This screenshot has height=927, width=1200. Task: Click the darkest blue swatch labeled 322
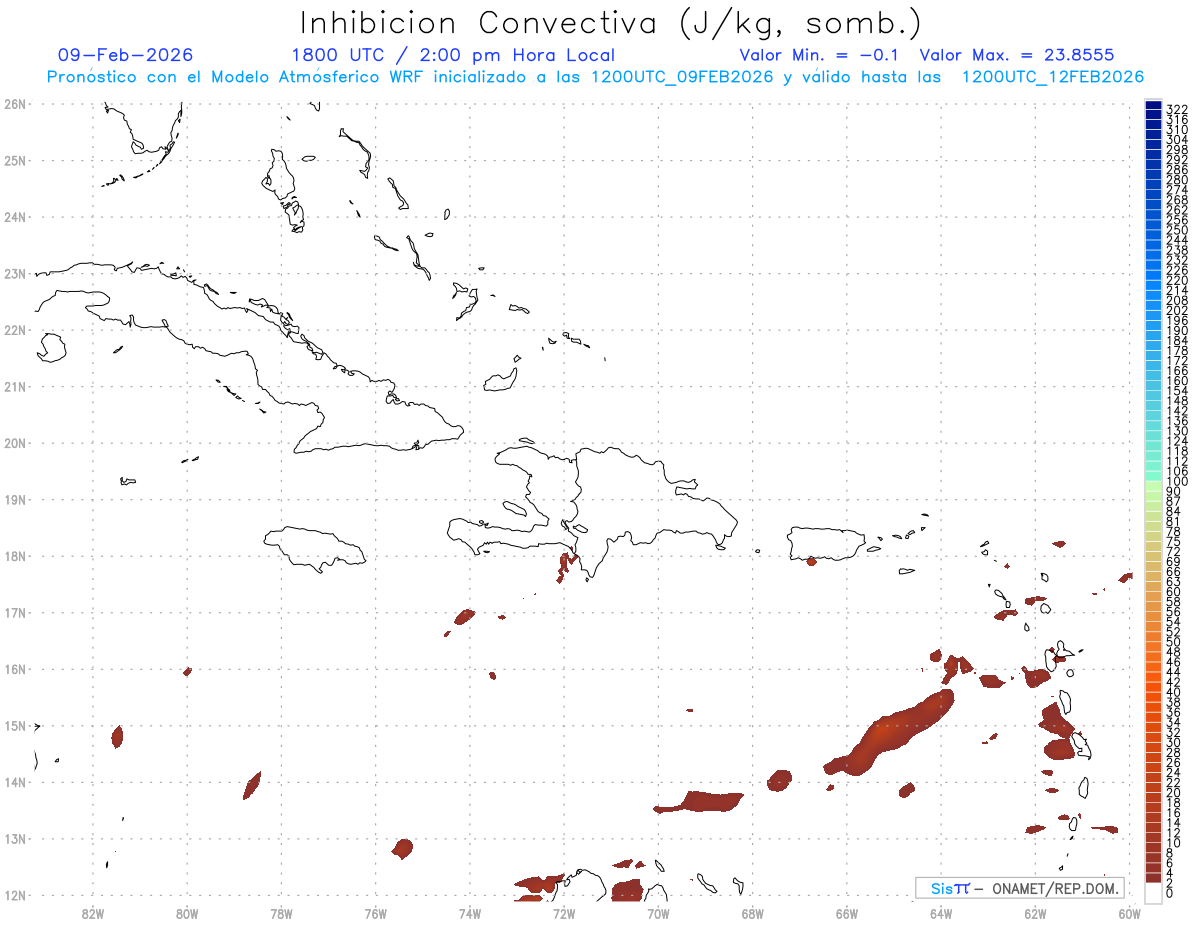pos(1153,106)
